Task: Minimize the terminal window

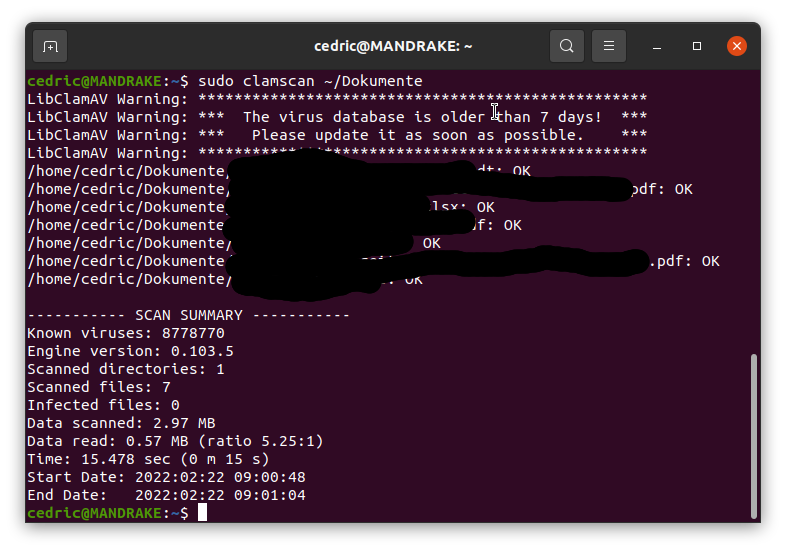Action: coord(658,46)
